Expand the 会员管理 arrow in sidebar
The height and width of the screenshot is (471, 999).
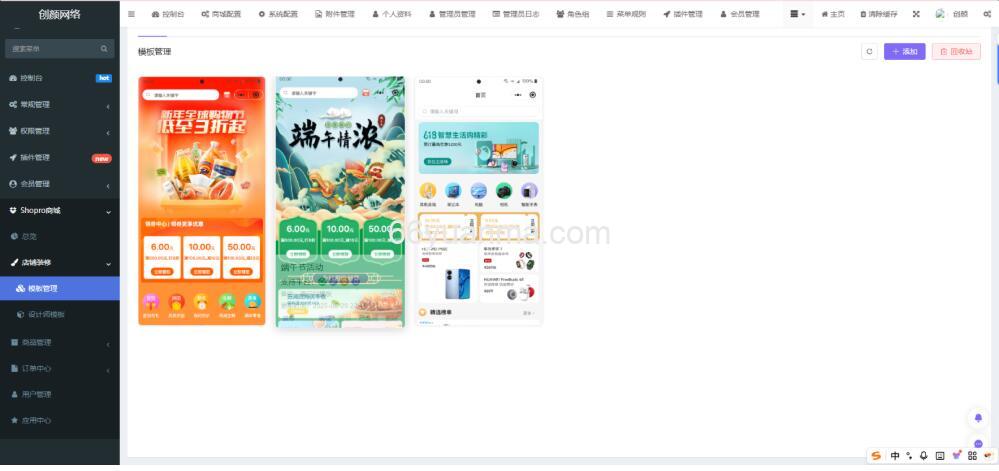click(x=108, y=185)
